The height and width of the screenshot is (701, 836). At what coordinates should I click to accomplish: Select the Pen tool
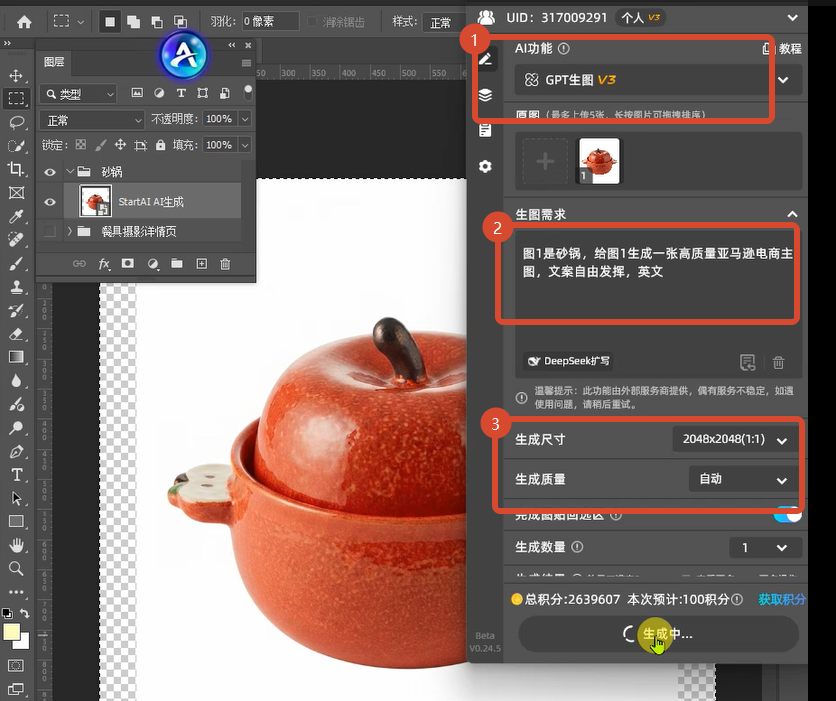(x=16, y=451)
